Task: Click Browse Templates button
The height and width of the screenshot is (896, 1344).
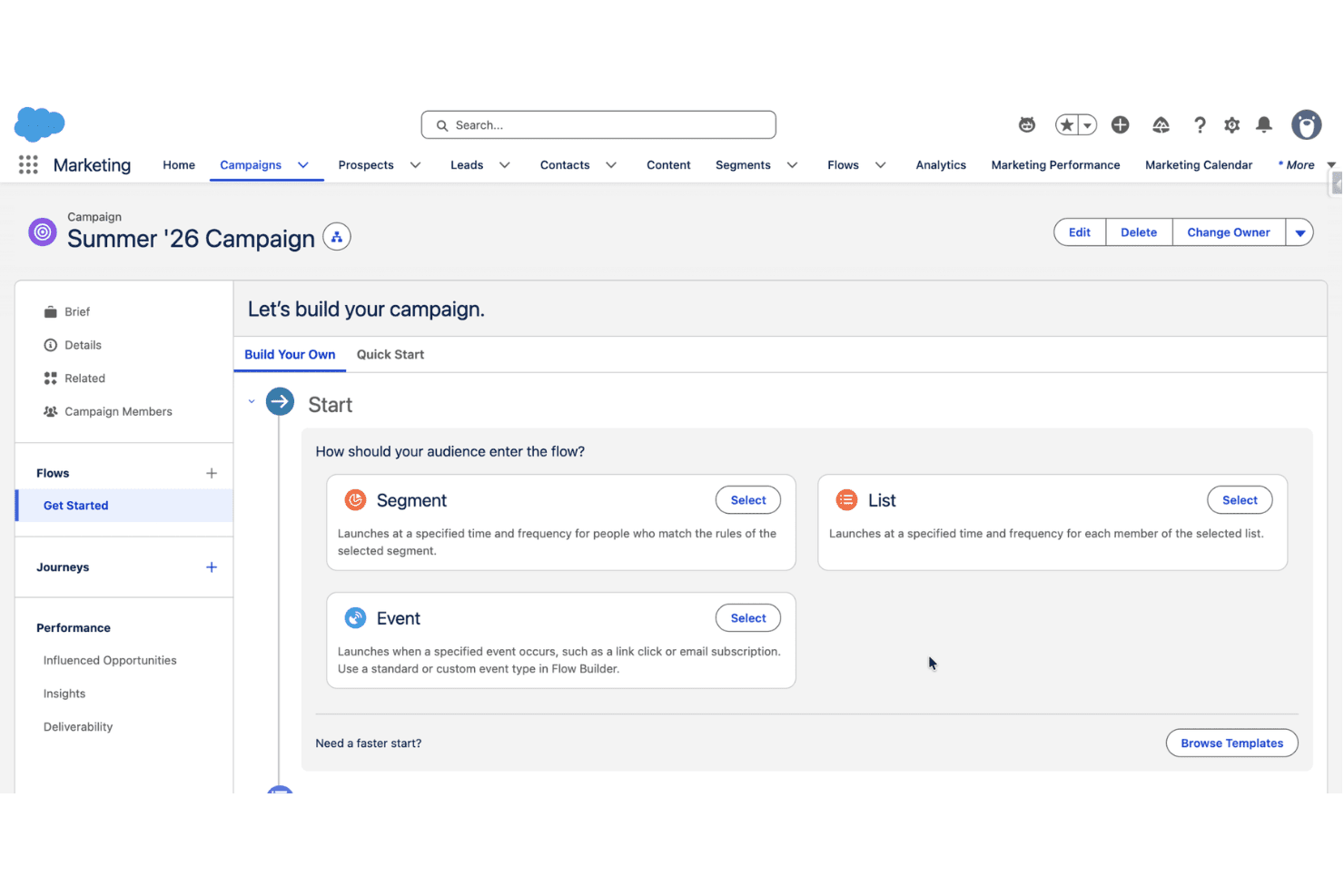Action: tap(1232, 743)
